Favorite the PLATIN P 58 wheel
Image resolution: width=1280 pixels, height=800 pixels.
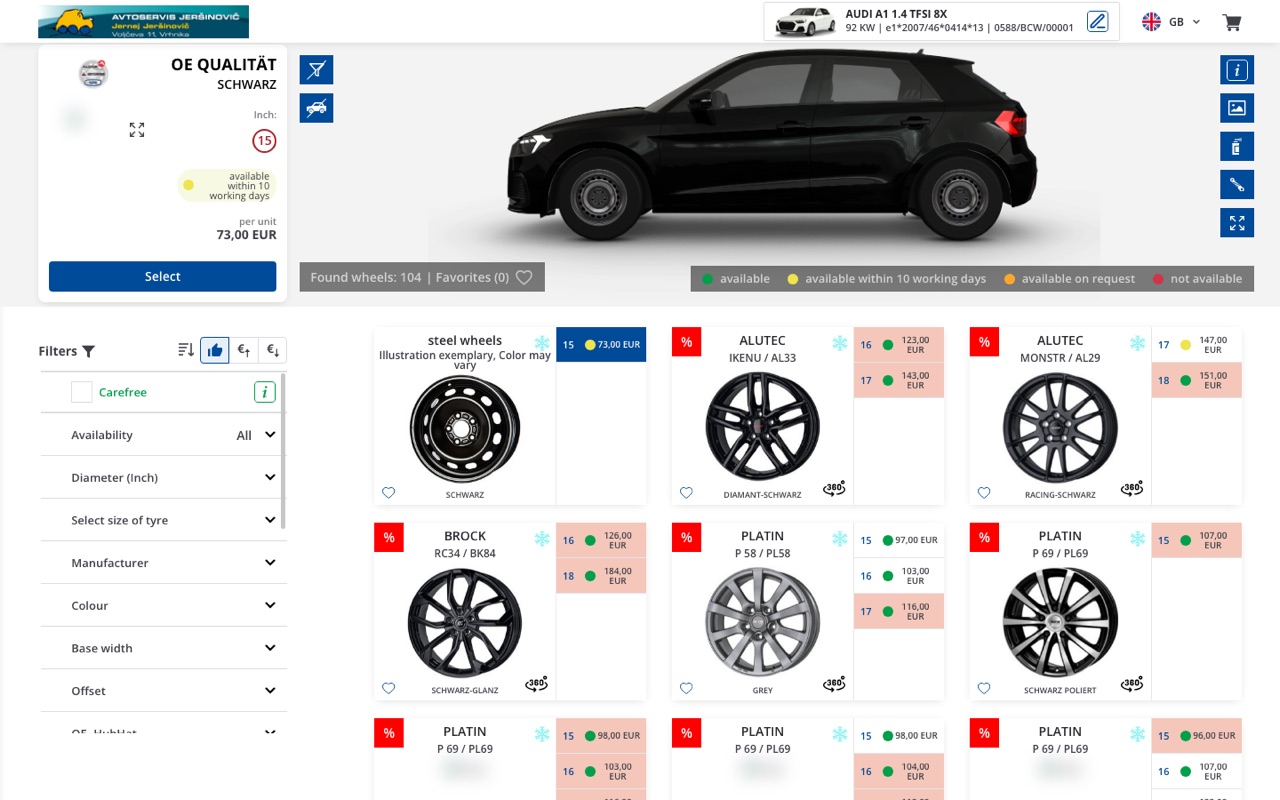(x=686, y=688)
